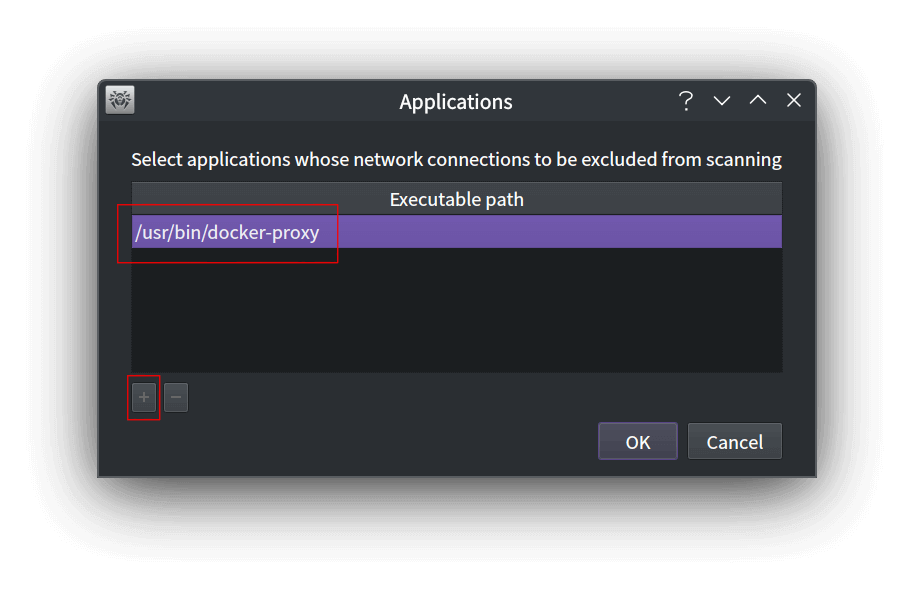Close the Applications dialog with X
This screenshot has height=594, width=915.
[794, 100]
